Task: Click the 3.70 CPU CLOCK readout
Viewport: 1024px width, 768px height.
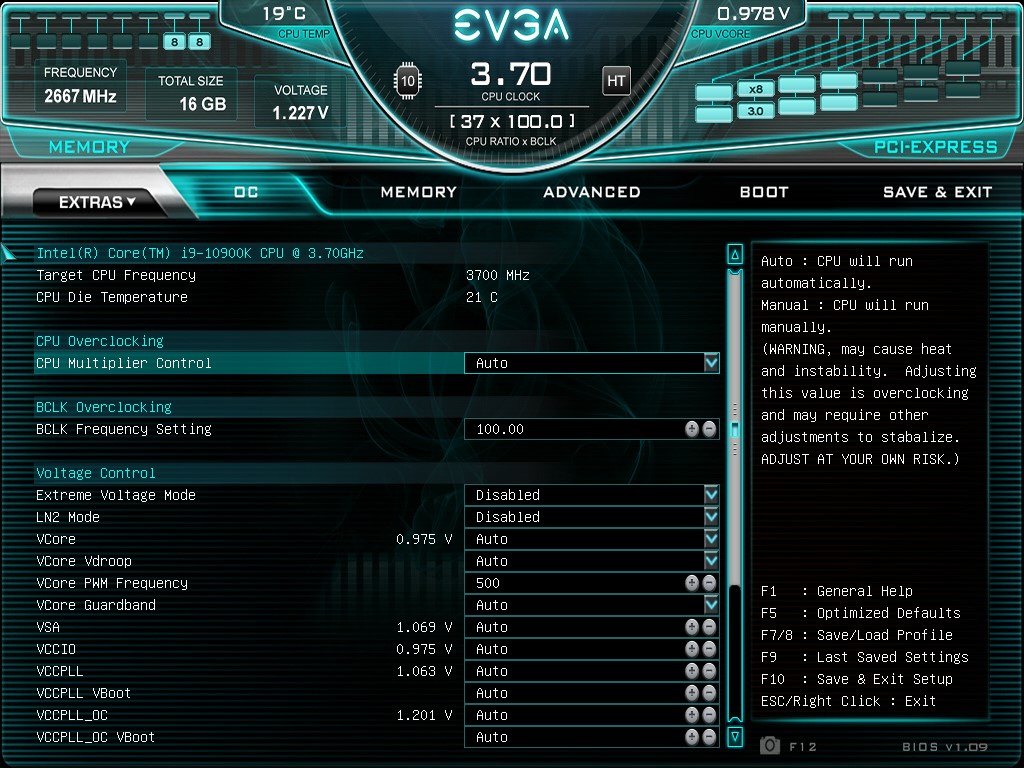Action: pyautogui.click(x=511, y=80)
